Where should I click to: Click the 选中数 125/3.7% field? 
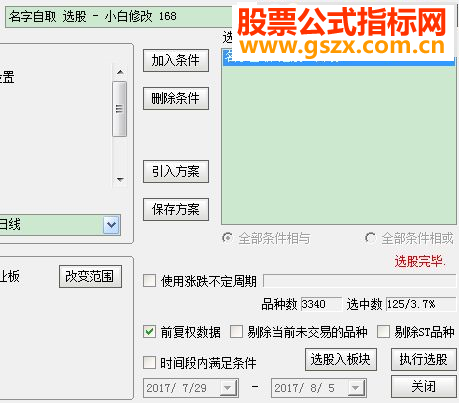[421, 304]
